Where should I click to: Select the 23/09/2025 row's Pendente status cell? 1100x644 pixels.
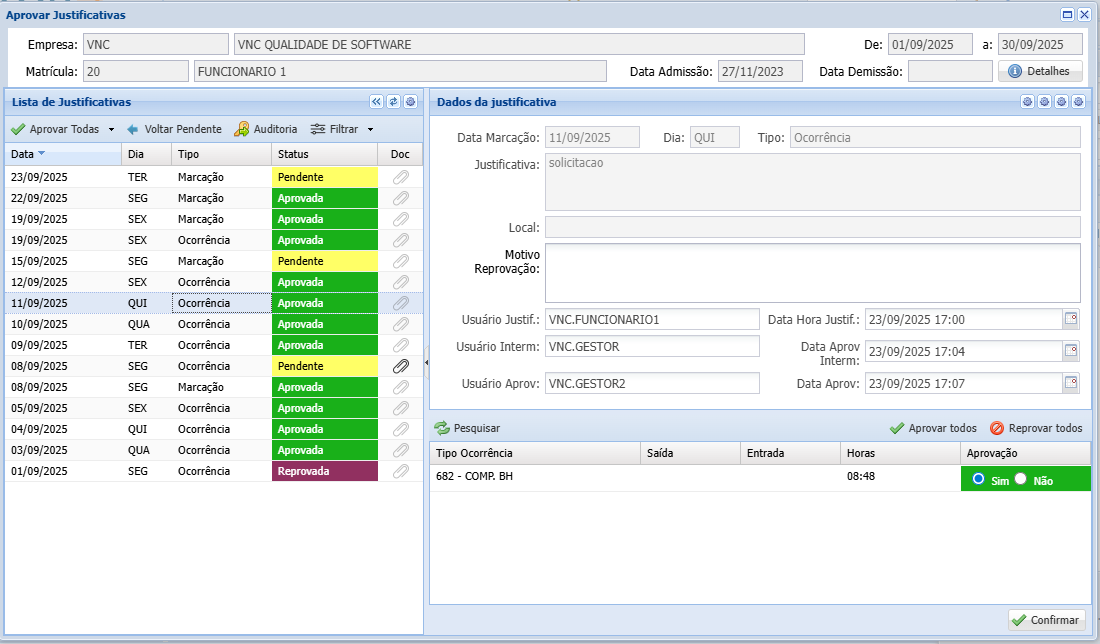tap(325, 177)
